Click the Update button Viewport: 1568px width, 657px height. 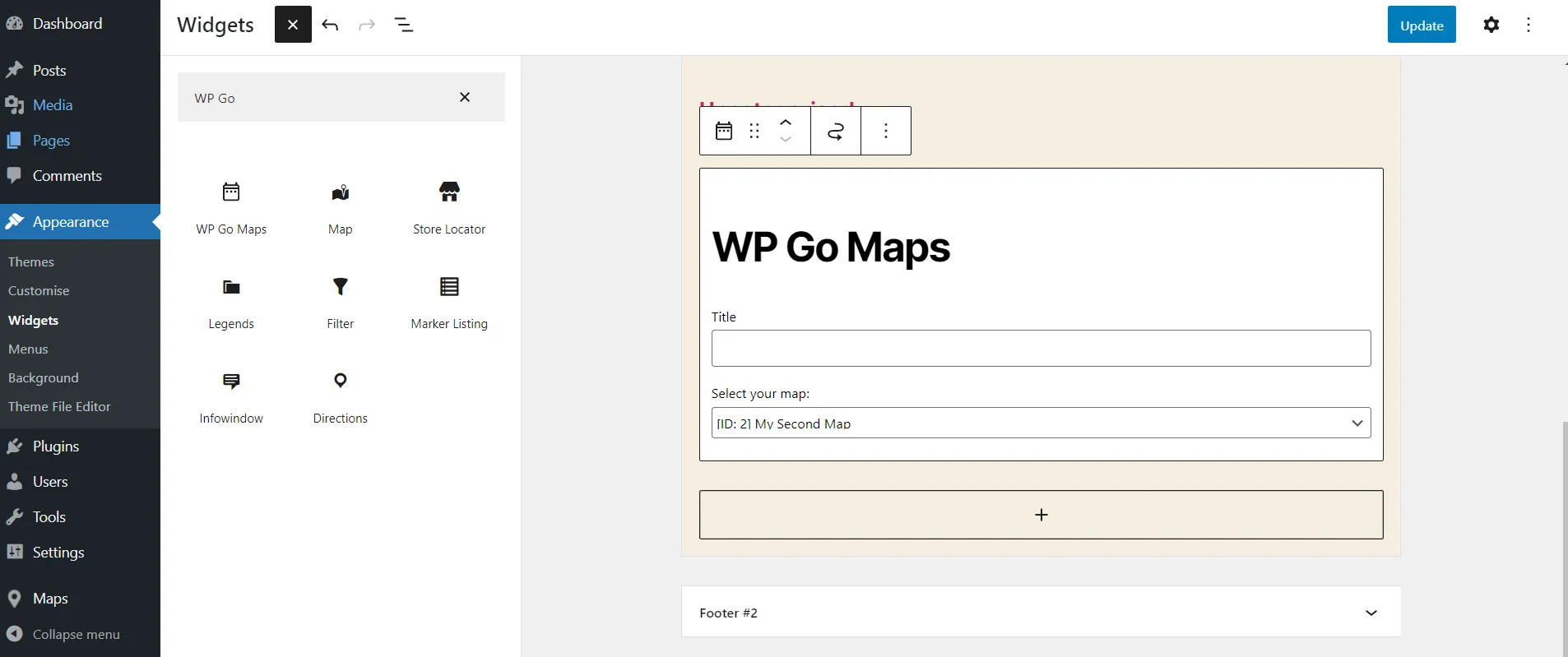click(x=1422, y=25)
